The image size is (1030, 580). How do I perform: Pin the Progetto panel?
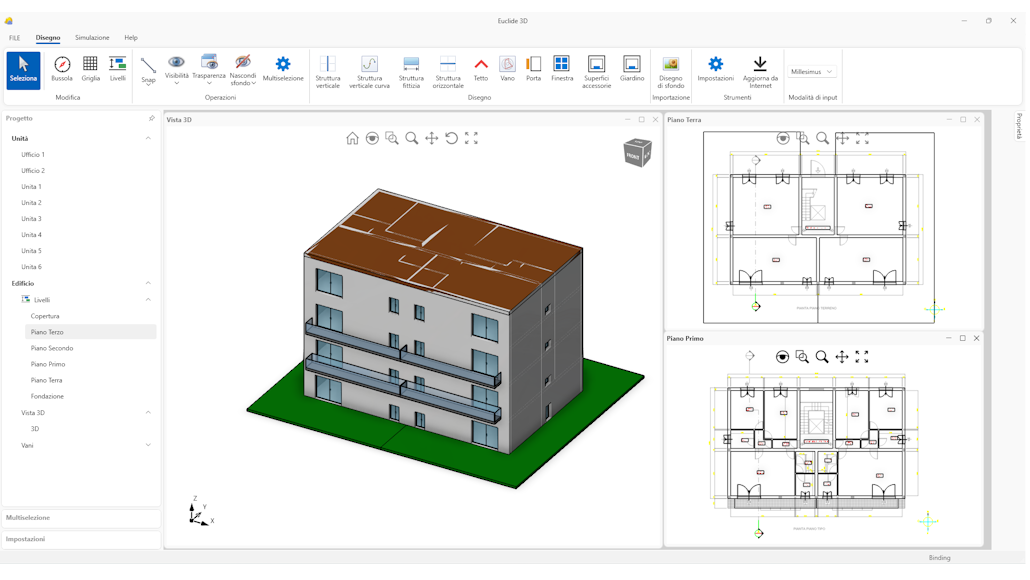click(x=152, y=118)
